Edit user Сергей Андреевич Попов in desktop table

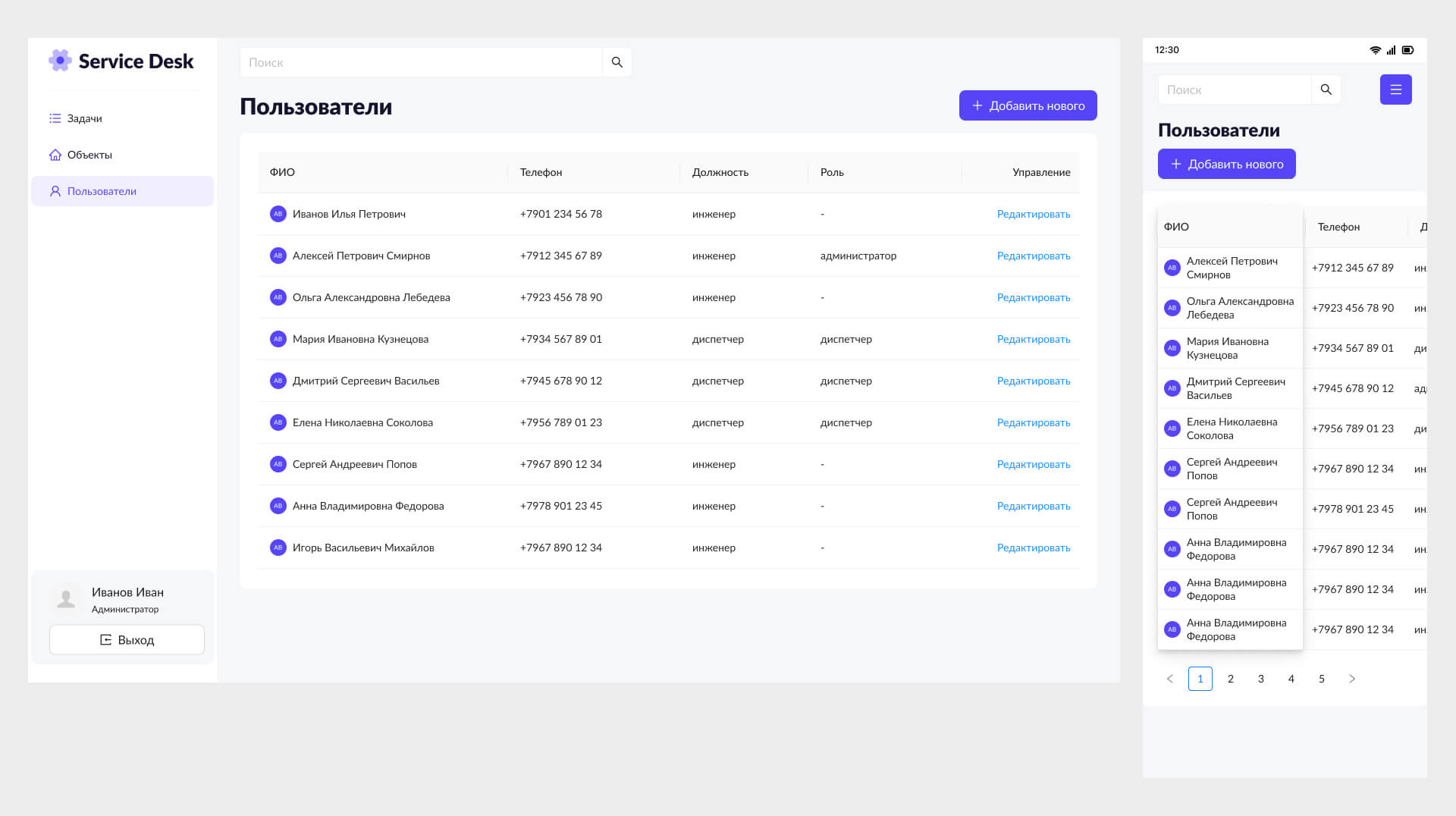click(x=1033, y=465)
